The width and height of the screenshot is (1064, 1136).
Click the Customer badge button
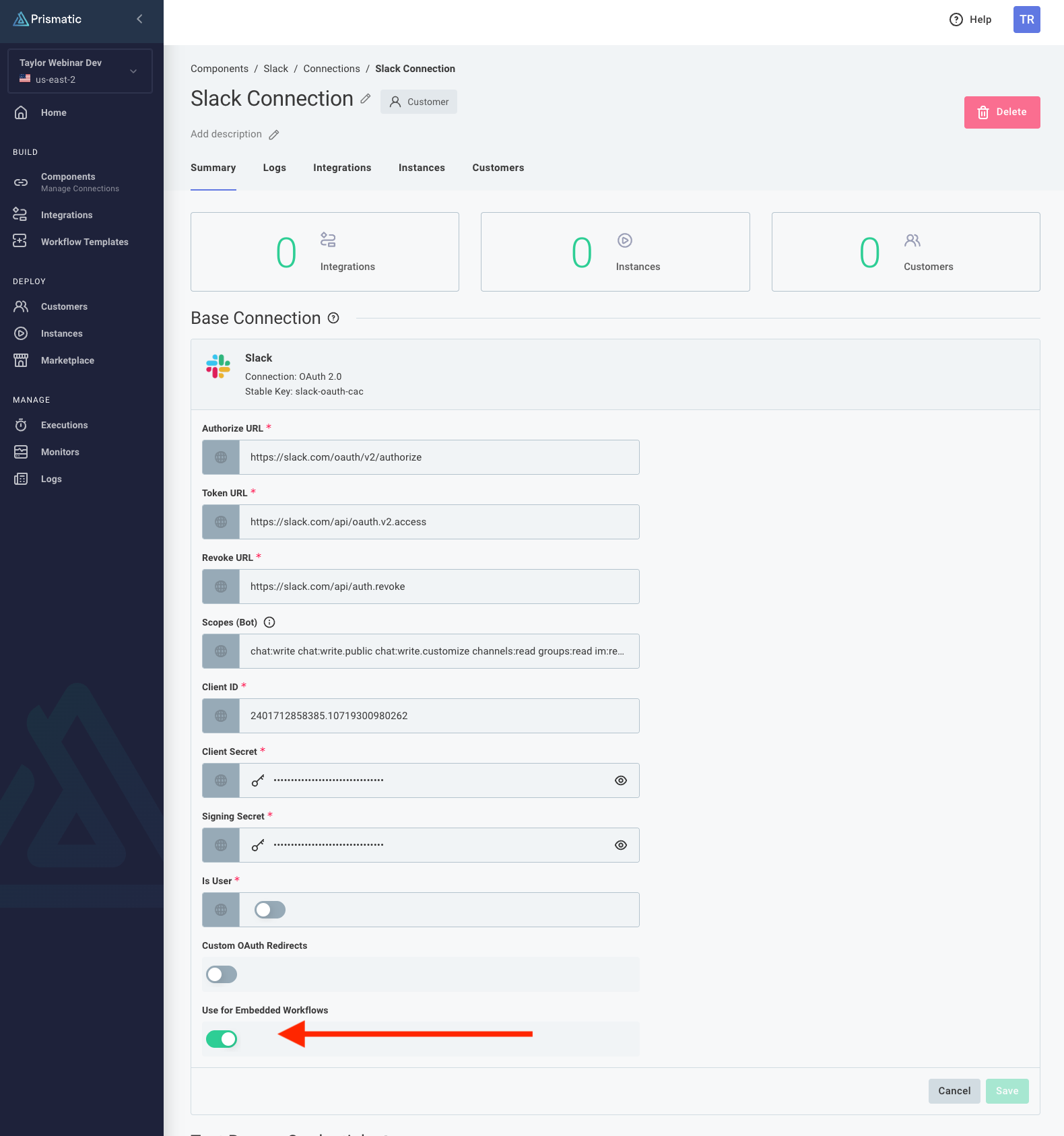[x=419, y=102]
